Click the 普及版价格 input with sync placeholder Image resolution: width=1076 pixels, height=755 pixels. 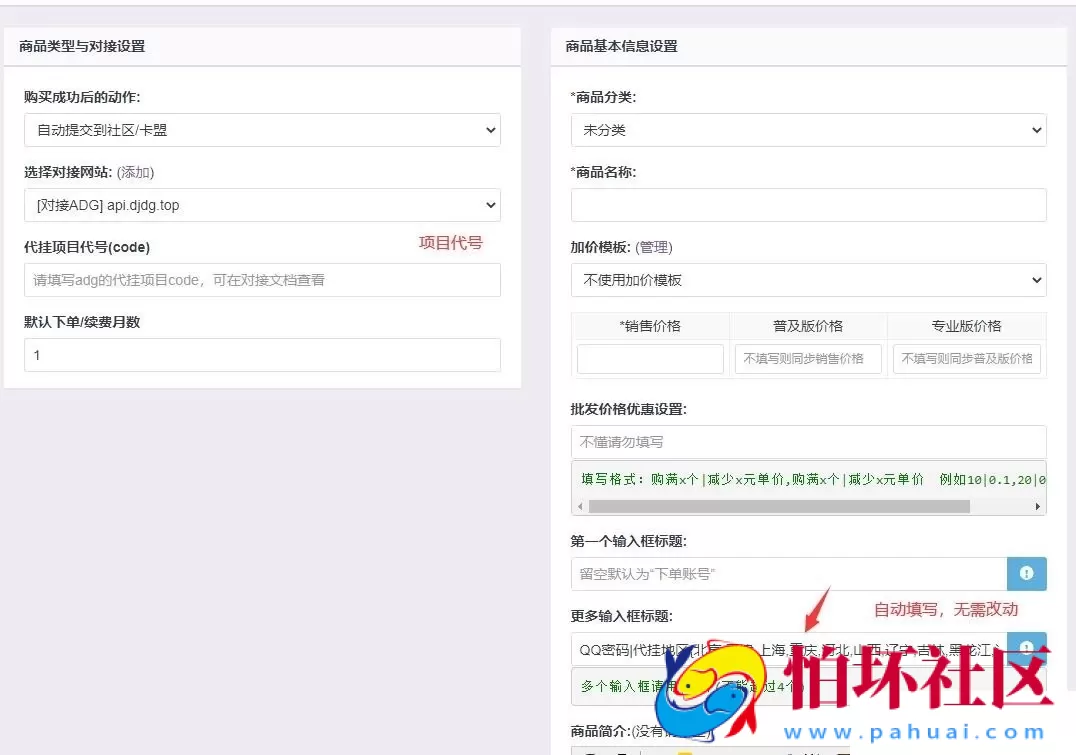point(808,358)
